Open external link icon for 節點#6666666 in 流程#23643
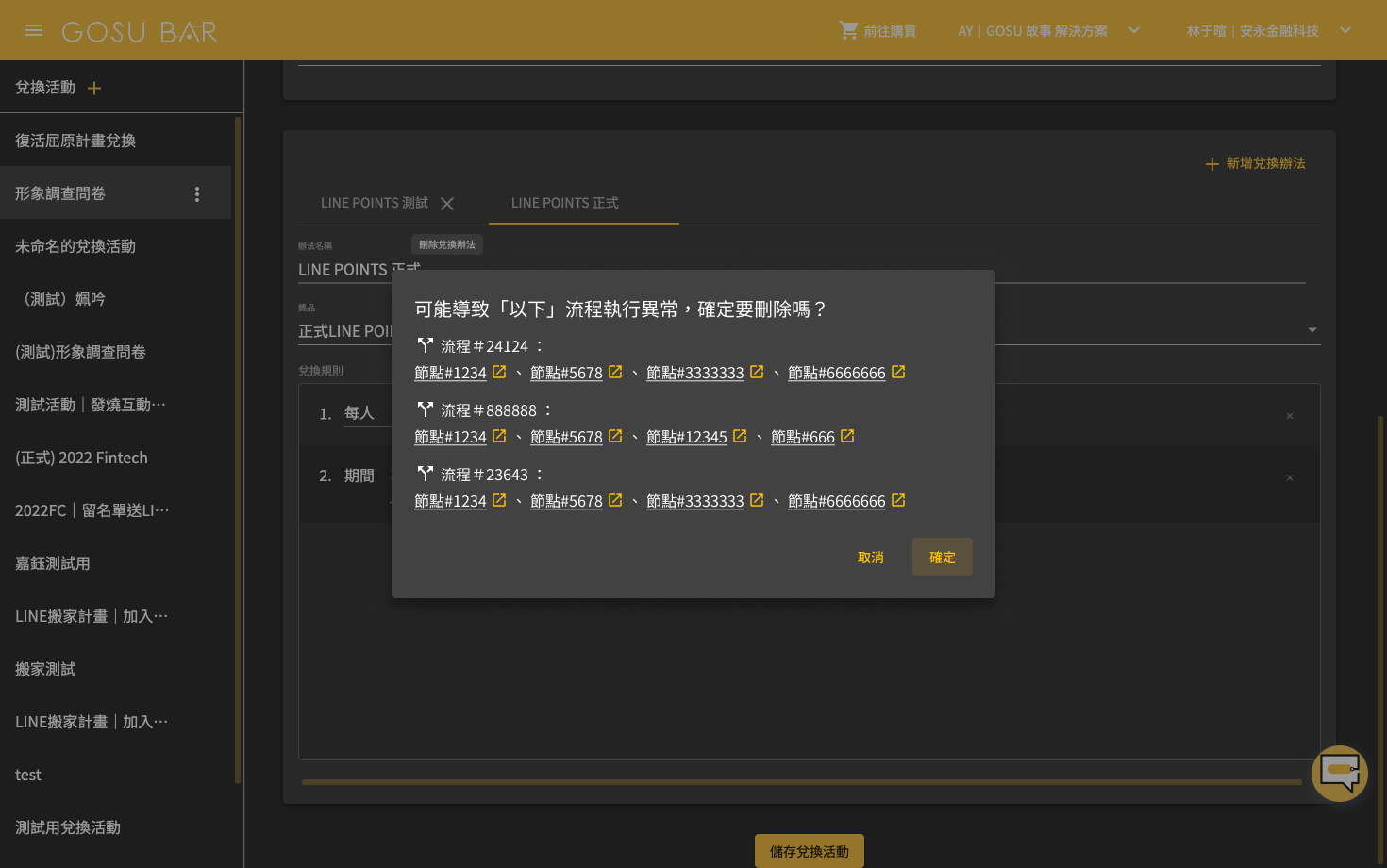The width and height of the screenshot is (1387, 868). (898, 500)
